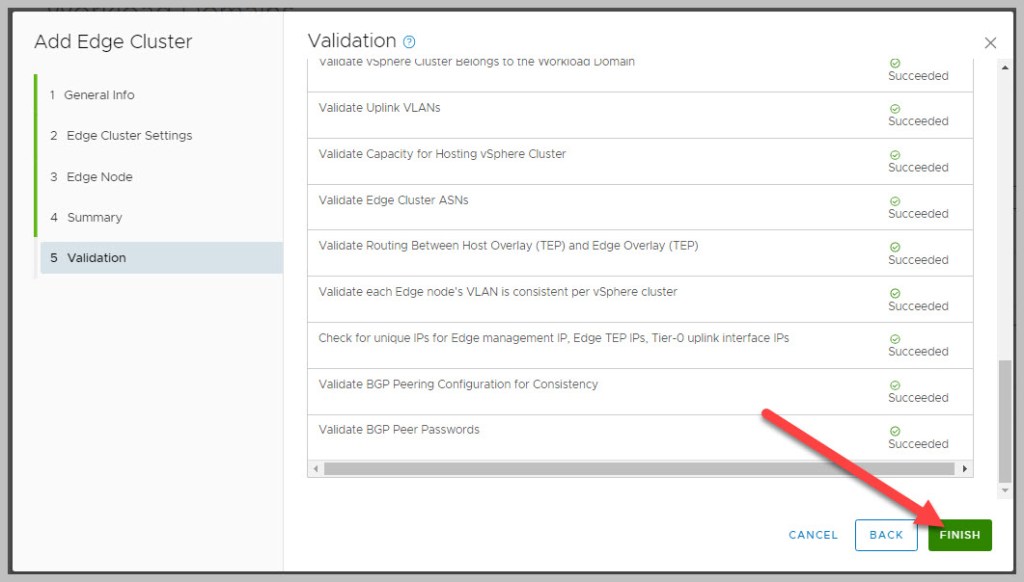Viewport: 1024px width, 582px height.
Task: Click the horizontal scrollbar left arrow
Action: (x=316, y=469)
